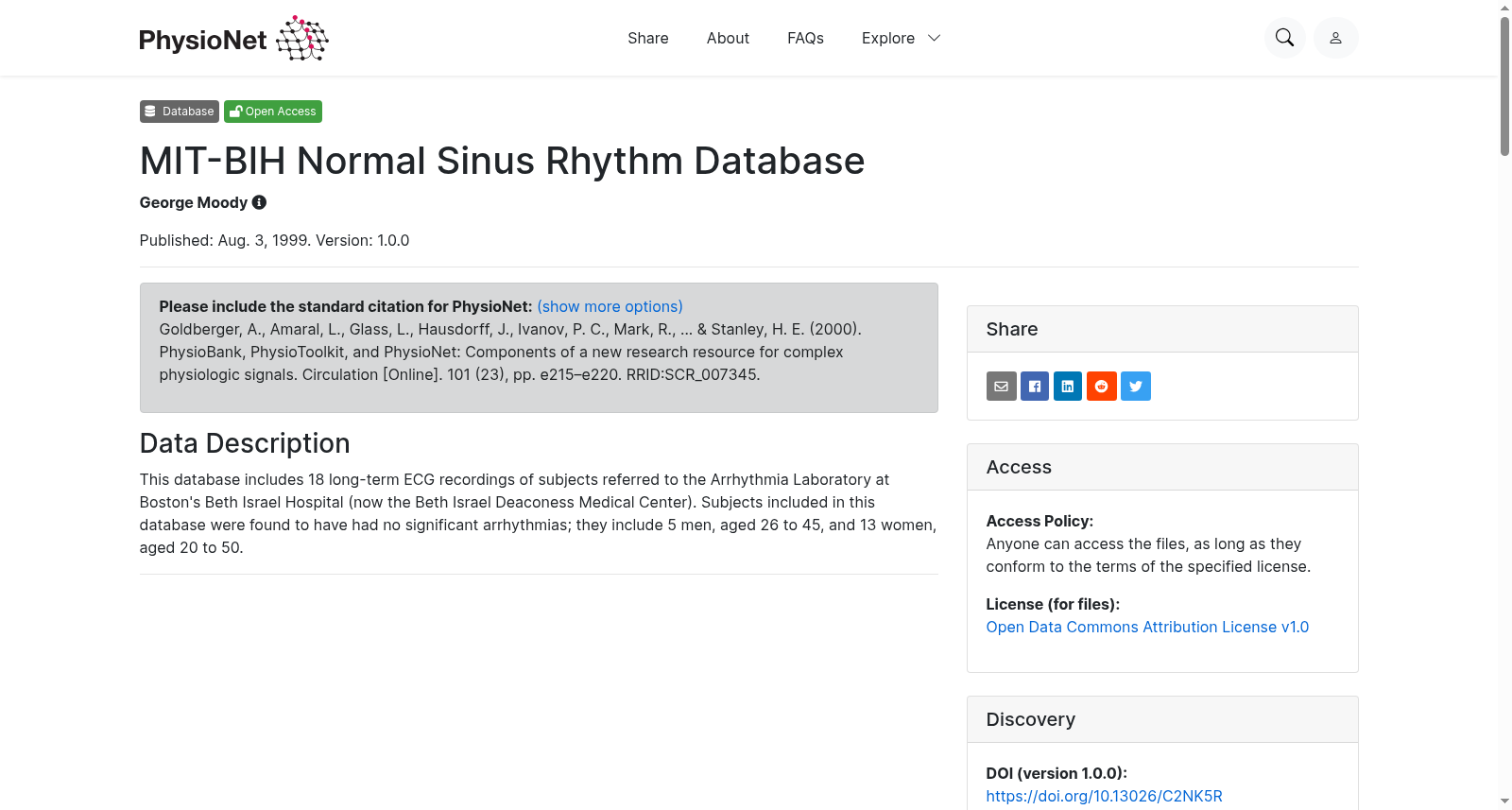Open the About menu item
Image resolution: width=1512 pixels, height=810 pixels.
point(728,38)
